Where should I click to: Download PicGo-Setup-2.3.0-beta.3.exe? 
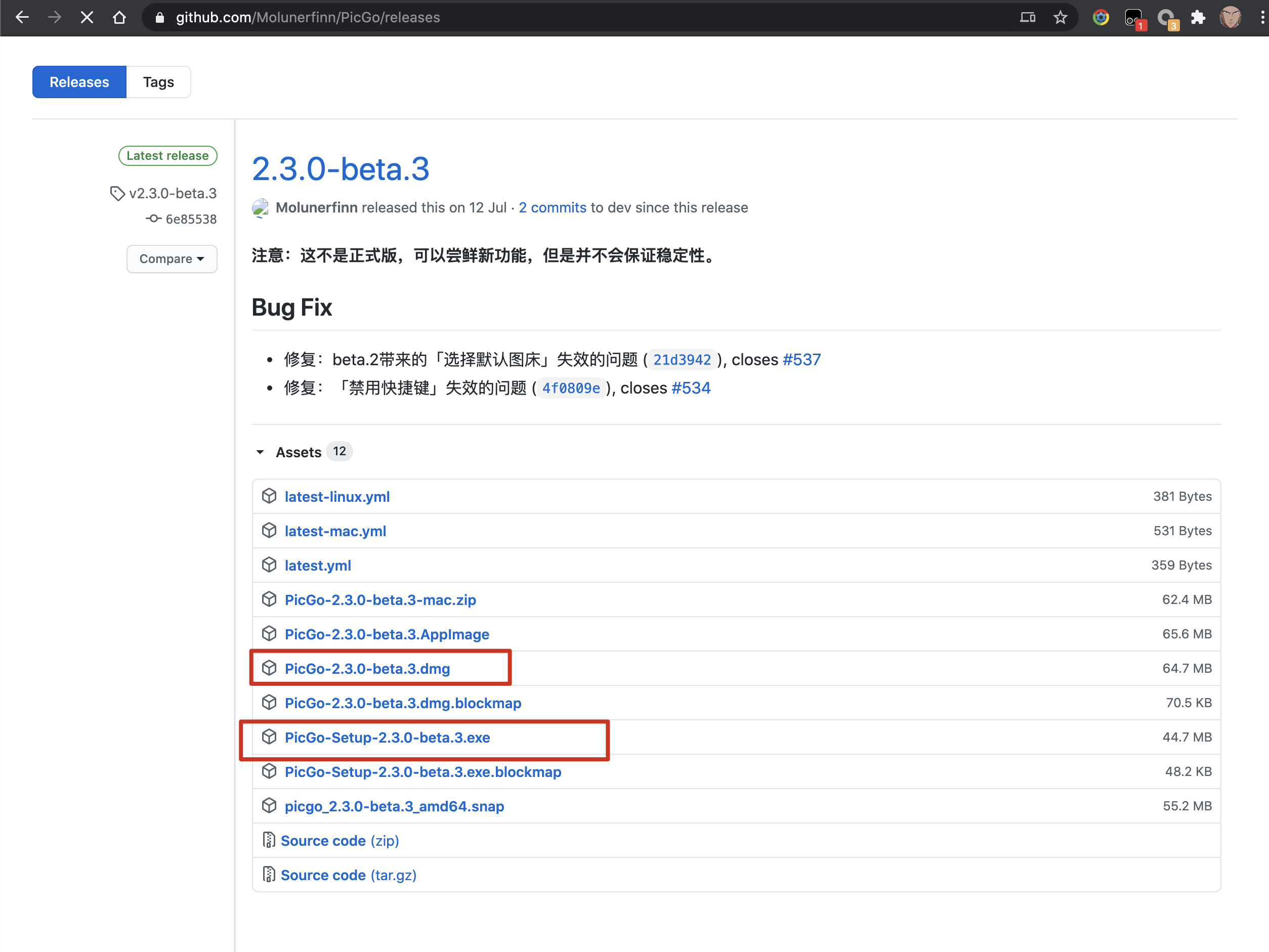(x=387, y=738)
